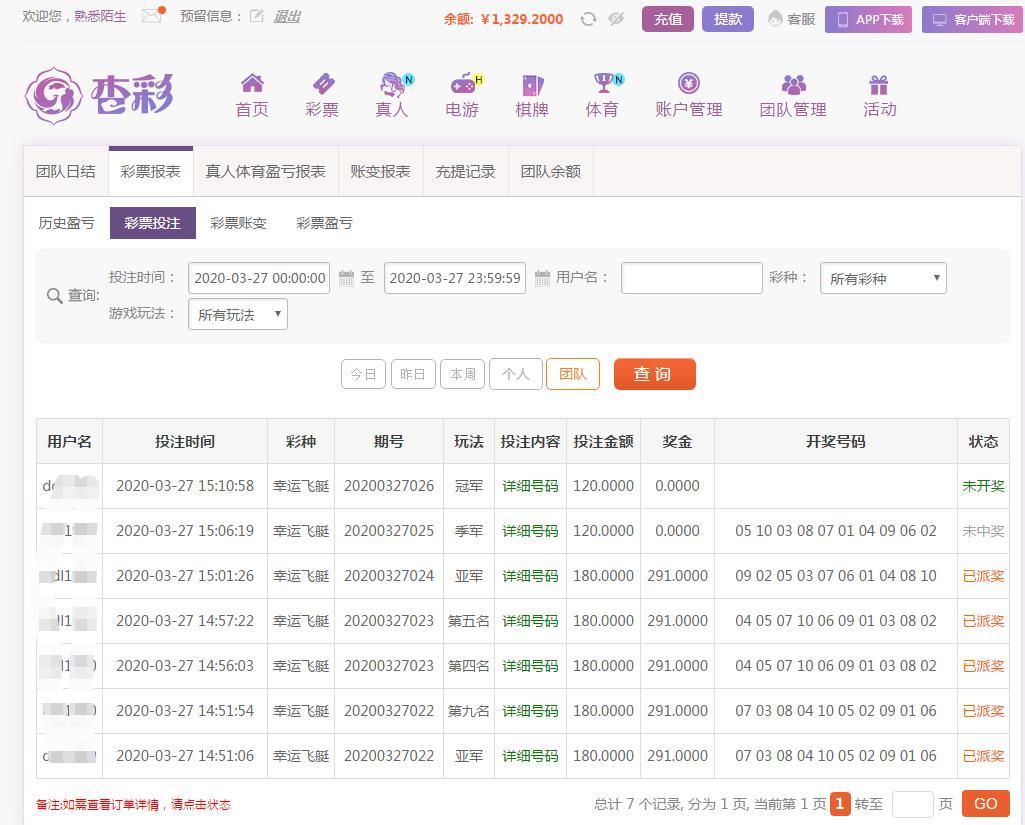1025x825 pixels.
Task: Click the 用户名 input field
Action: coord(691,278)
